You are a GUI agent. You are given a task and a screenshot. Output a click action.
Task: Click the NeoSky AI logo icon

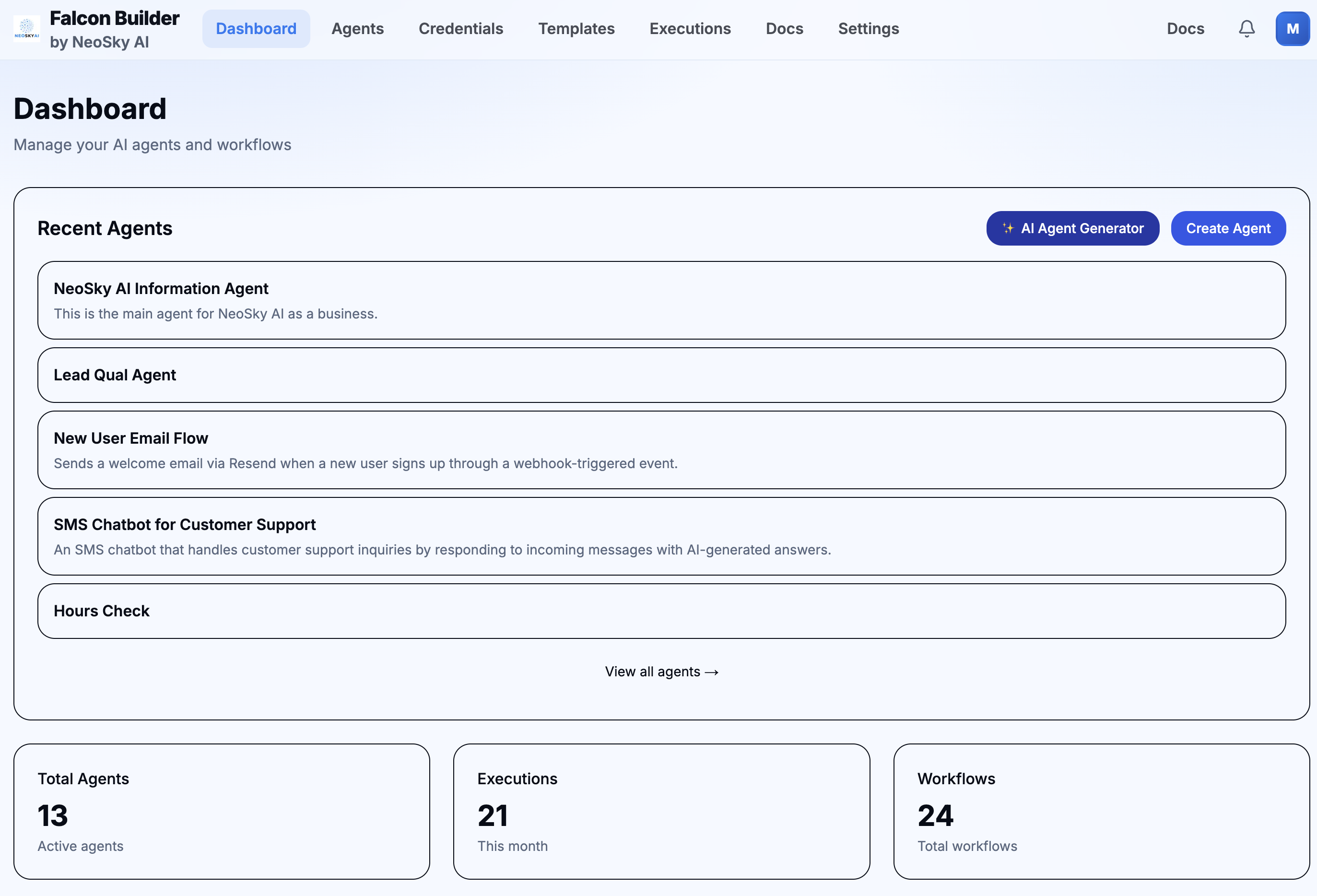(27, 28)
